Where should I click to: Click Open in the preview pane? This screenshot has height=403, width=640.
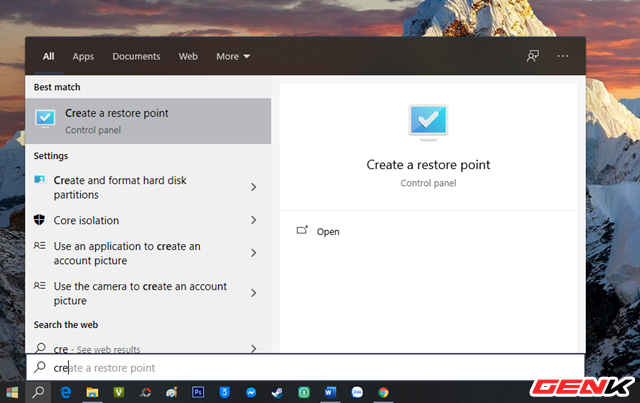tap(328, 232)
